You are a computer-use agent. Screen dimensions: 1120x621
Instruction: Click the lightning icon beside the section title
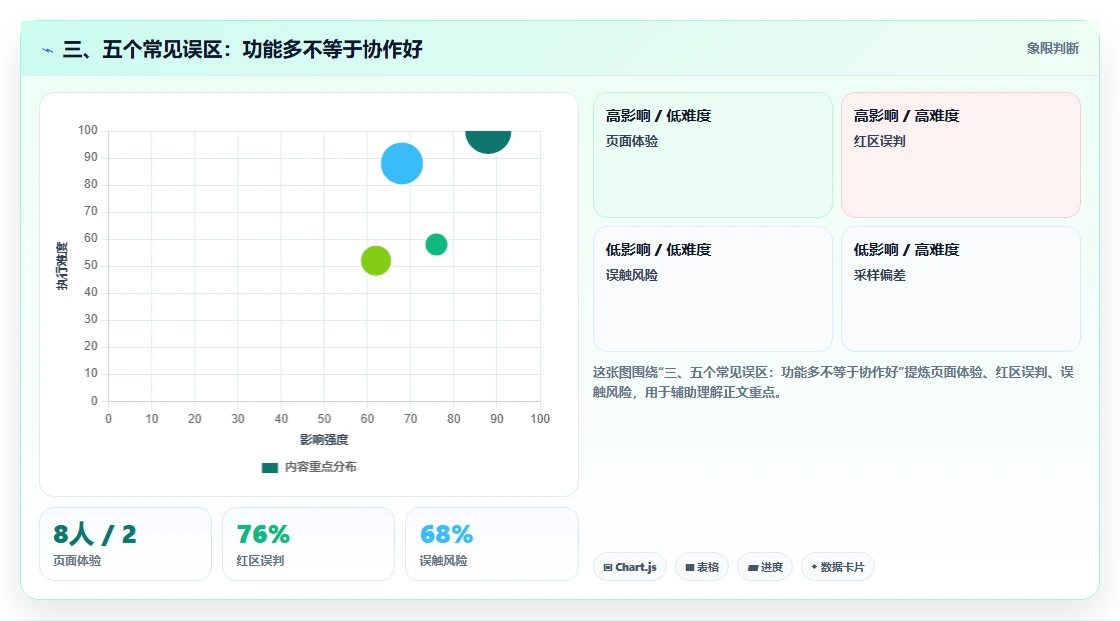pos(47,50)
